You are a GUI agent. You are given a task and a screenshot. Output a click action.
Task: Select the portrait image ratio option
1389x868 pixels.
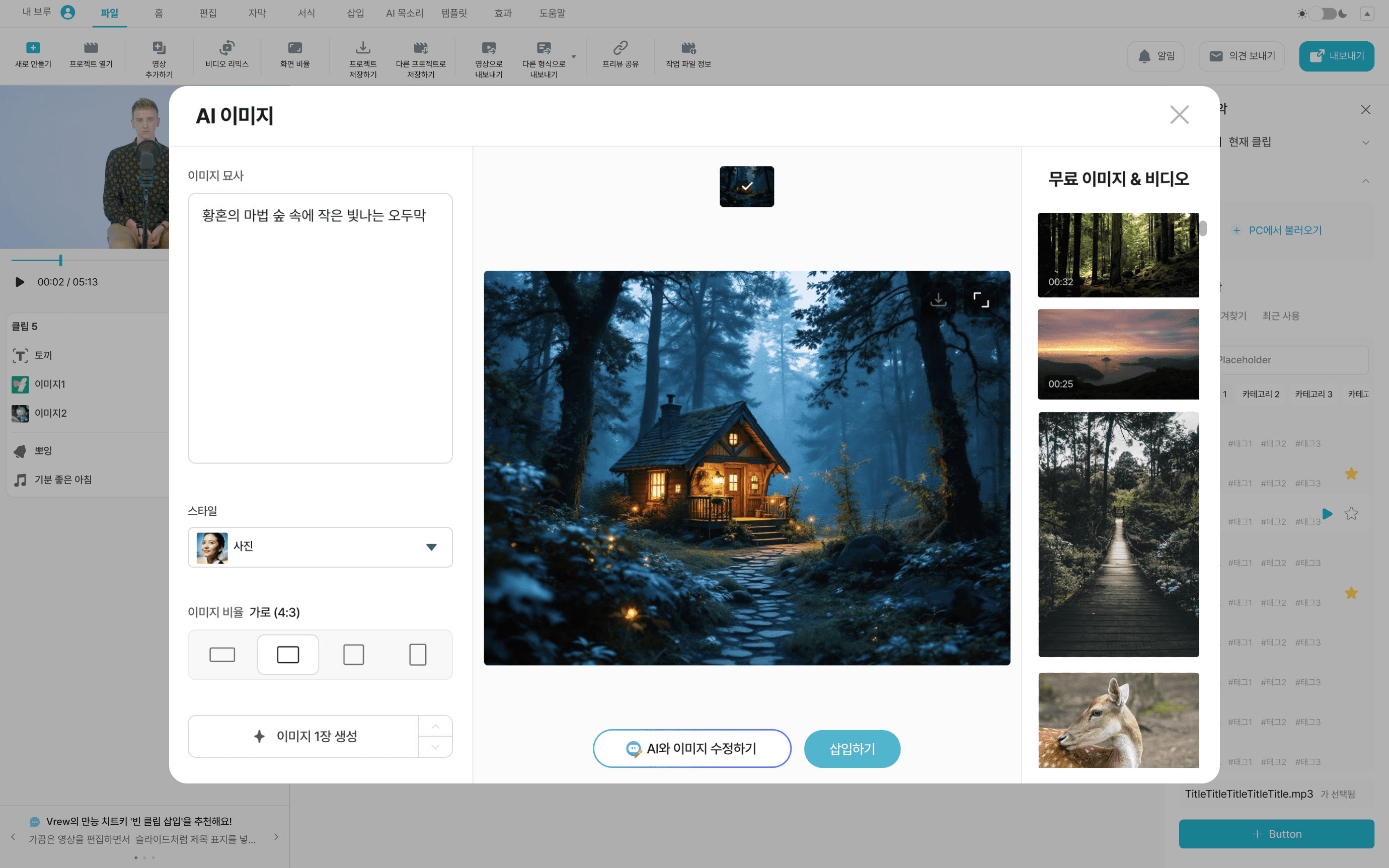click(x=417, y=655)
